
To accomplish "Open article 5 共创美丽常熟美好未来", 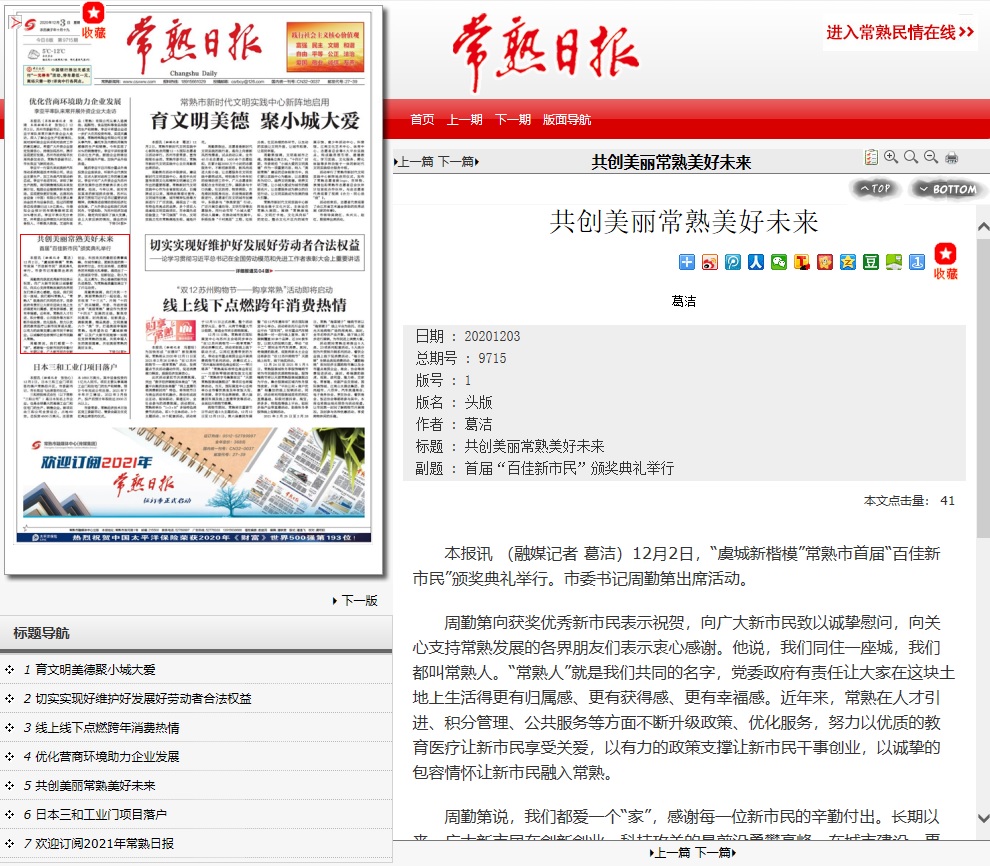I will (95, 785).
